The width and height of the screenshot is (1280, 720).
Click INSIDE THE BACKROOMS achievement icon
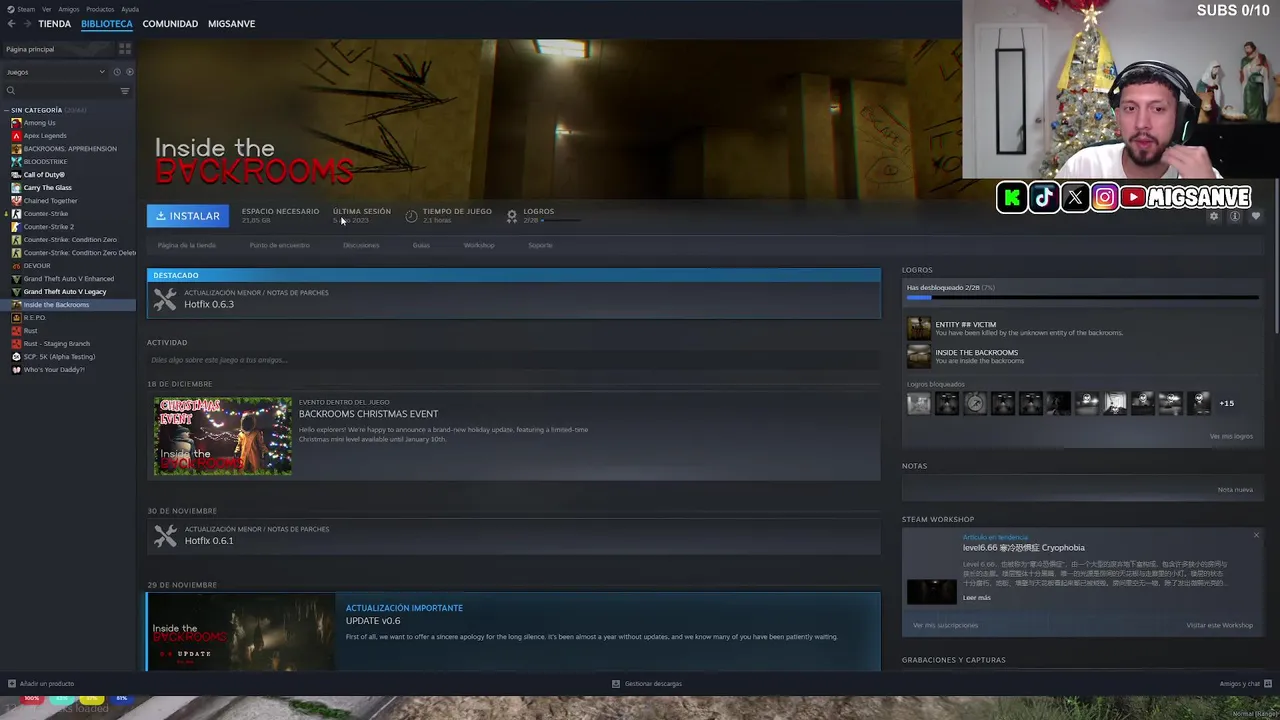[918, 356]
